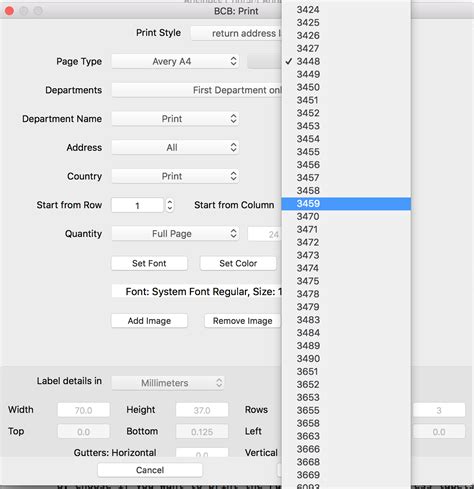Image resolution: width=474 pixels, height=489 pixels.
Task: Choose label code 3471
Action: pyautogui.click(x=346, y=229)
